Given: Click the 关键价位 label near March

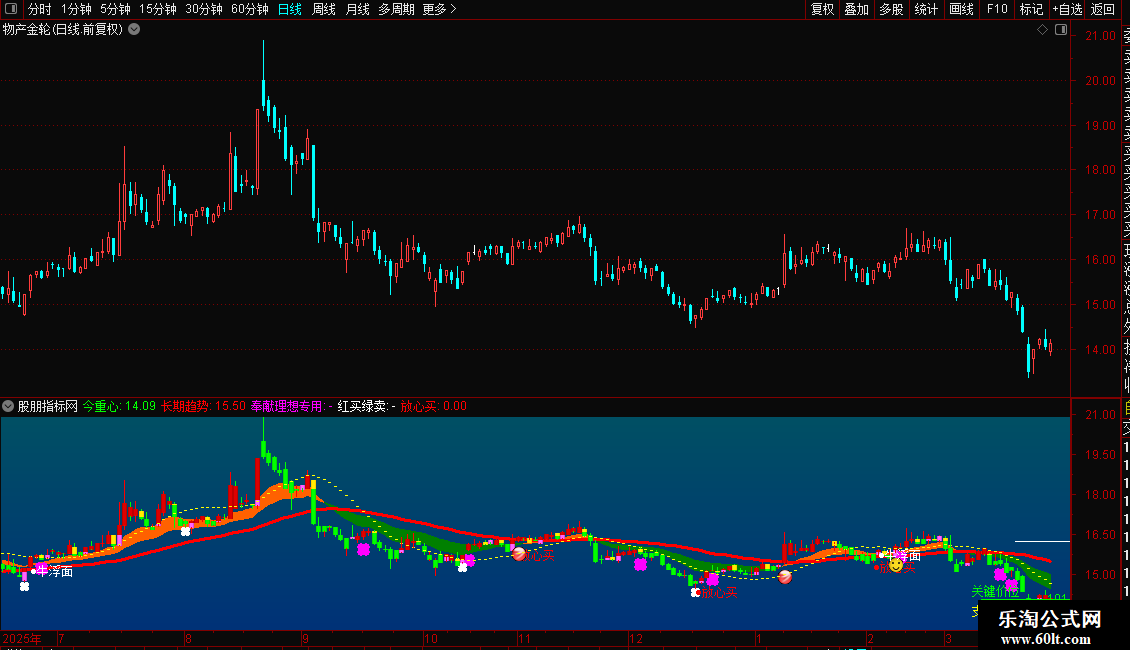Looking at the screenshot, I should click(995, 592).
